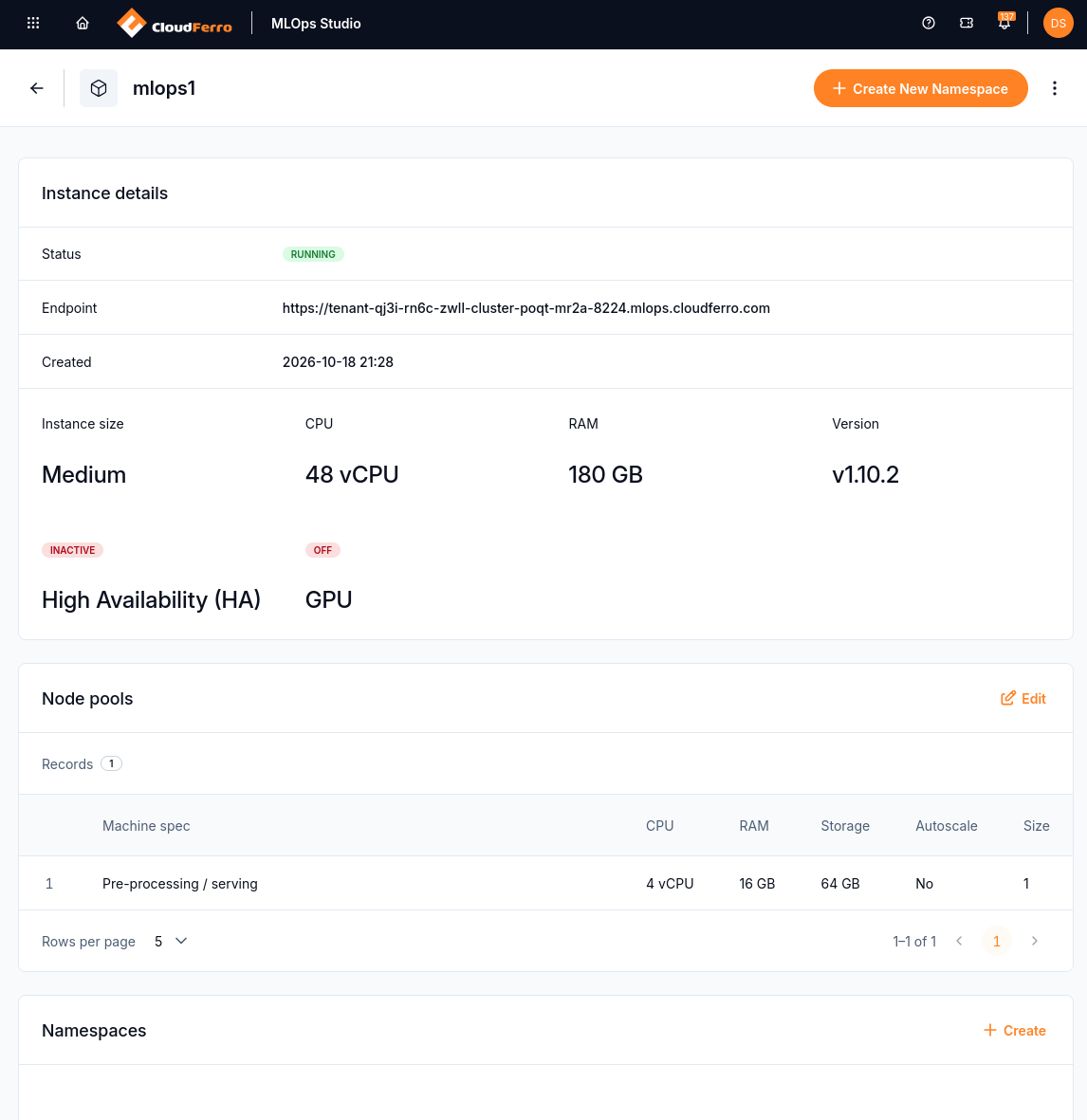The image size is (1087, 1120).
Task: Click the CPU column header in Node pools
Action: (x=659, y=826)
